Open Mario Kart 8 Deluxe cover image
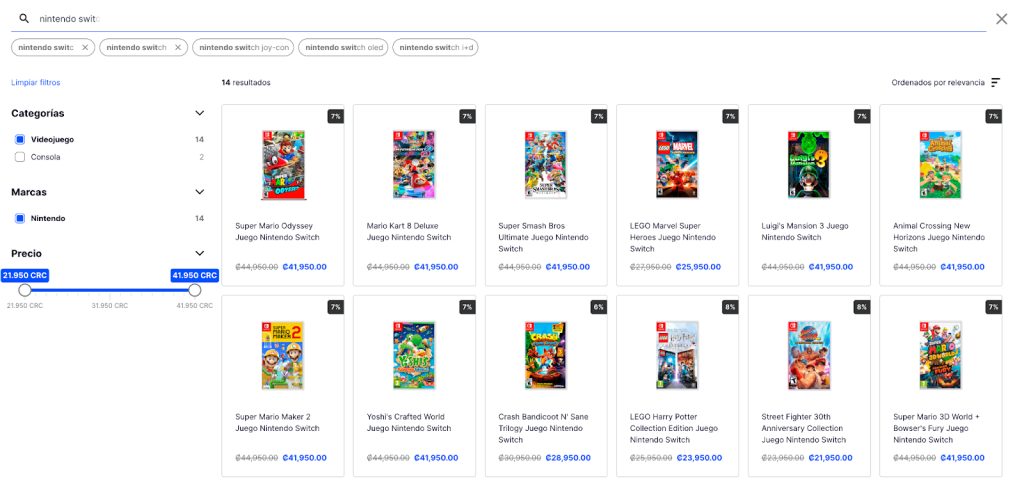 pyautogui.click(x=414, y=165)
